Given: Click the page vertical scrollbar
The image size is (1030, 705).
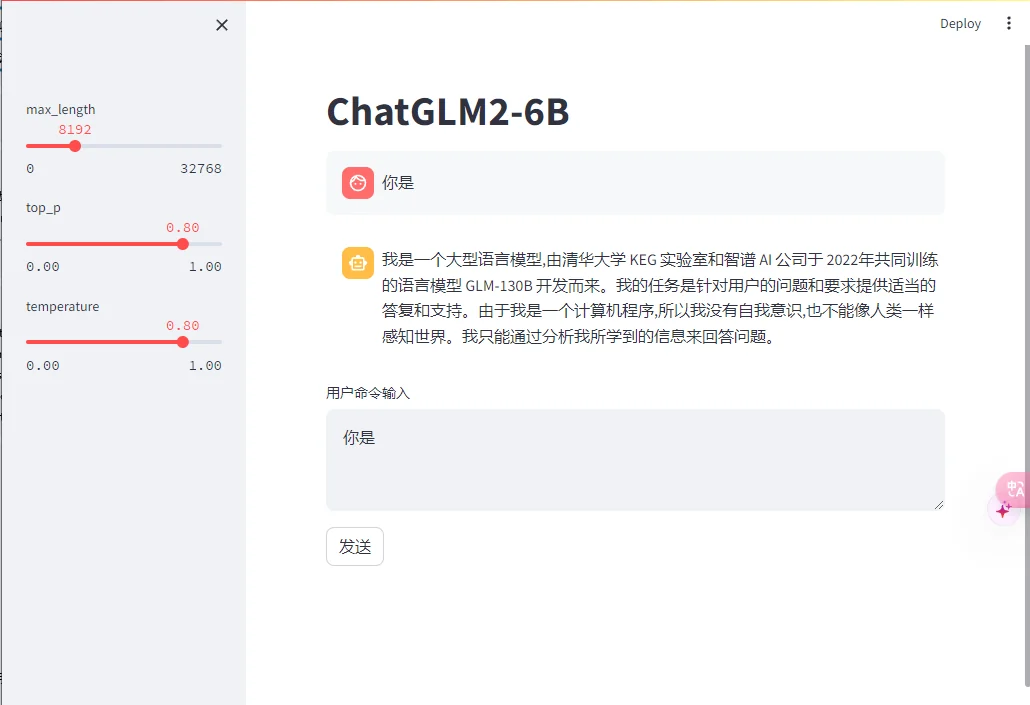Looking at the screenshot, I should tap(1027, 365).
